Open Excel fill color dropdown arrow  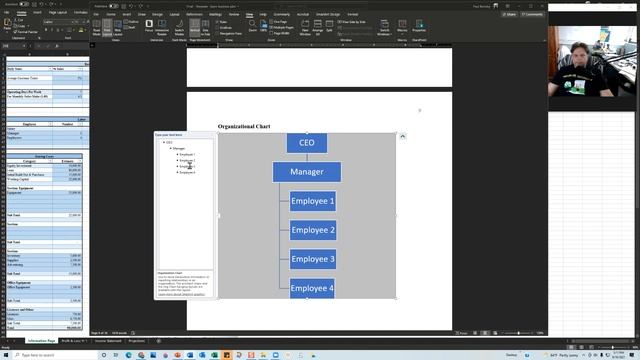pos(85,30)
